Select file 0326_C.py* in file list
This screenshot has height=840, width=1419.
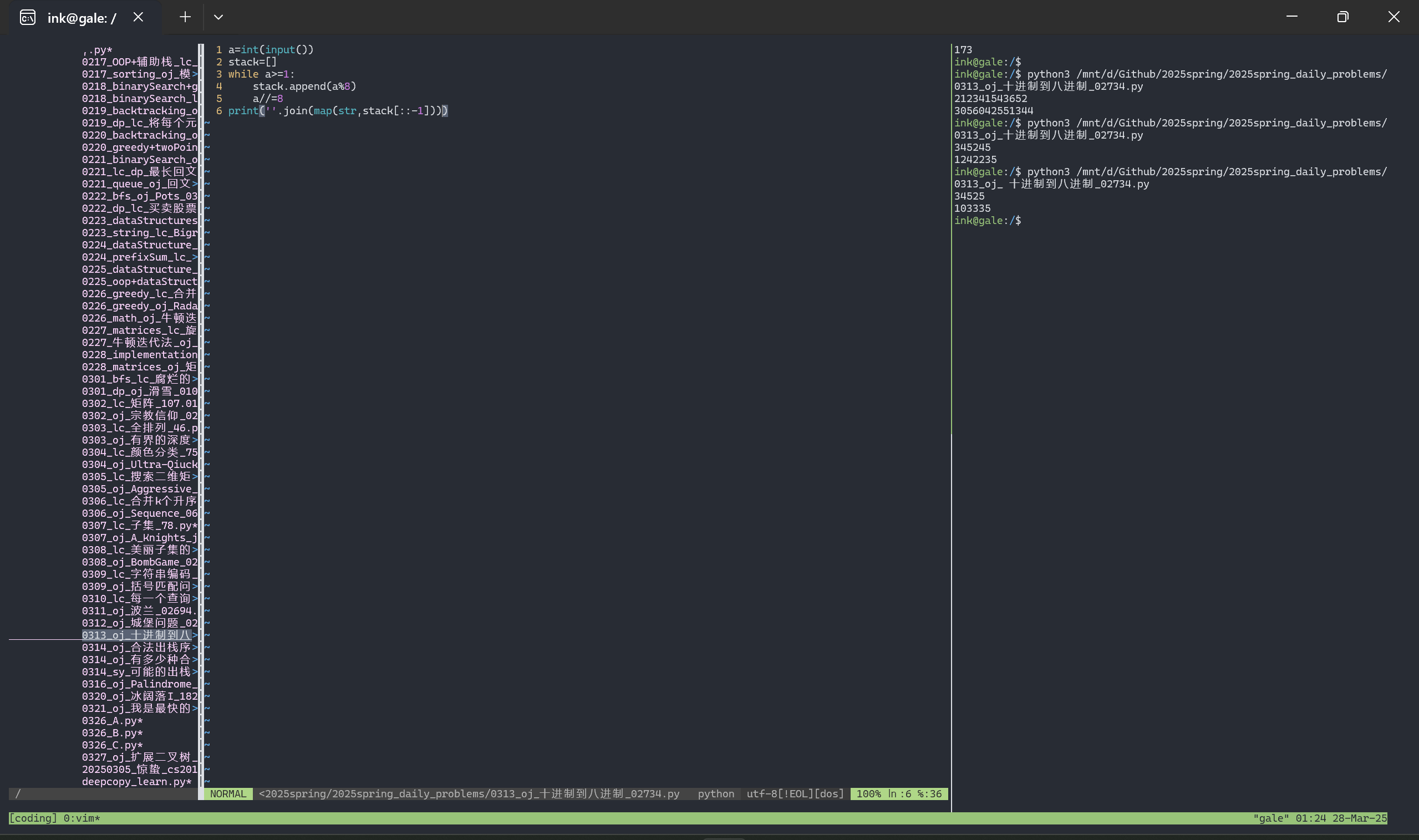pos(112,745)
